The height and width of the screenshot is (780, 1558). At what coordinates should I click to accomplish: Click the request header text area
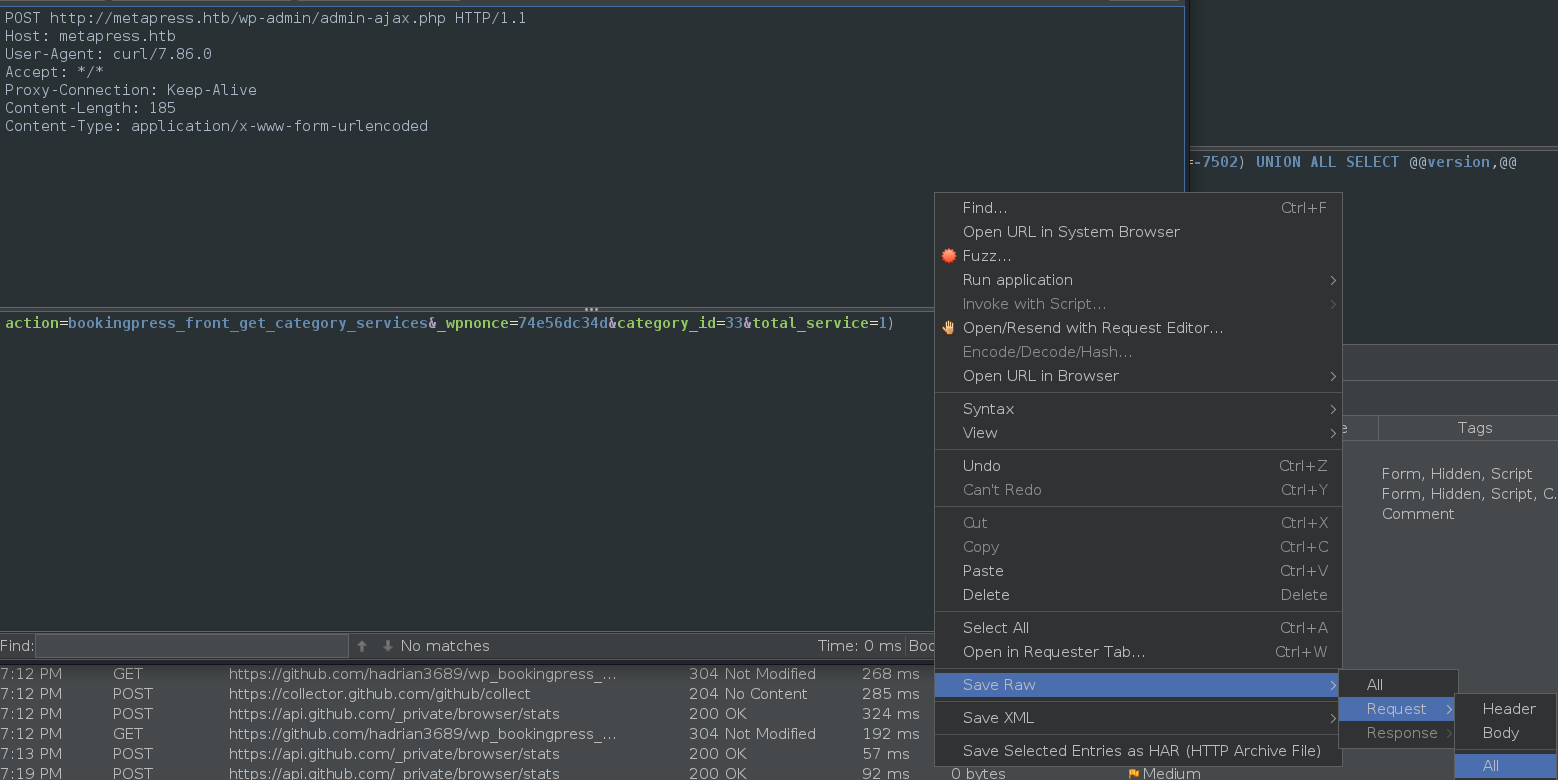click(x=592, y=155)
